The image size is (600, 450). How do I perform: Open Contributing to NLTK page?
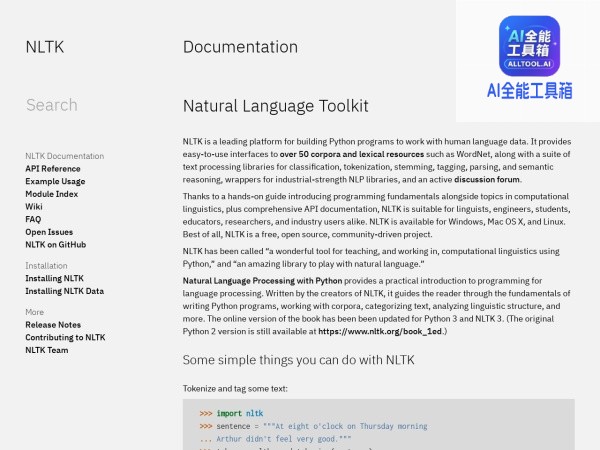(x=65, y=337)
